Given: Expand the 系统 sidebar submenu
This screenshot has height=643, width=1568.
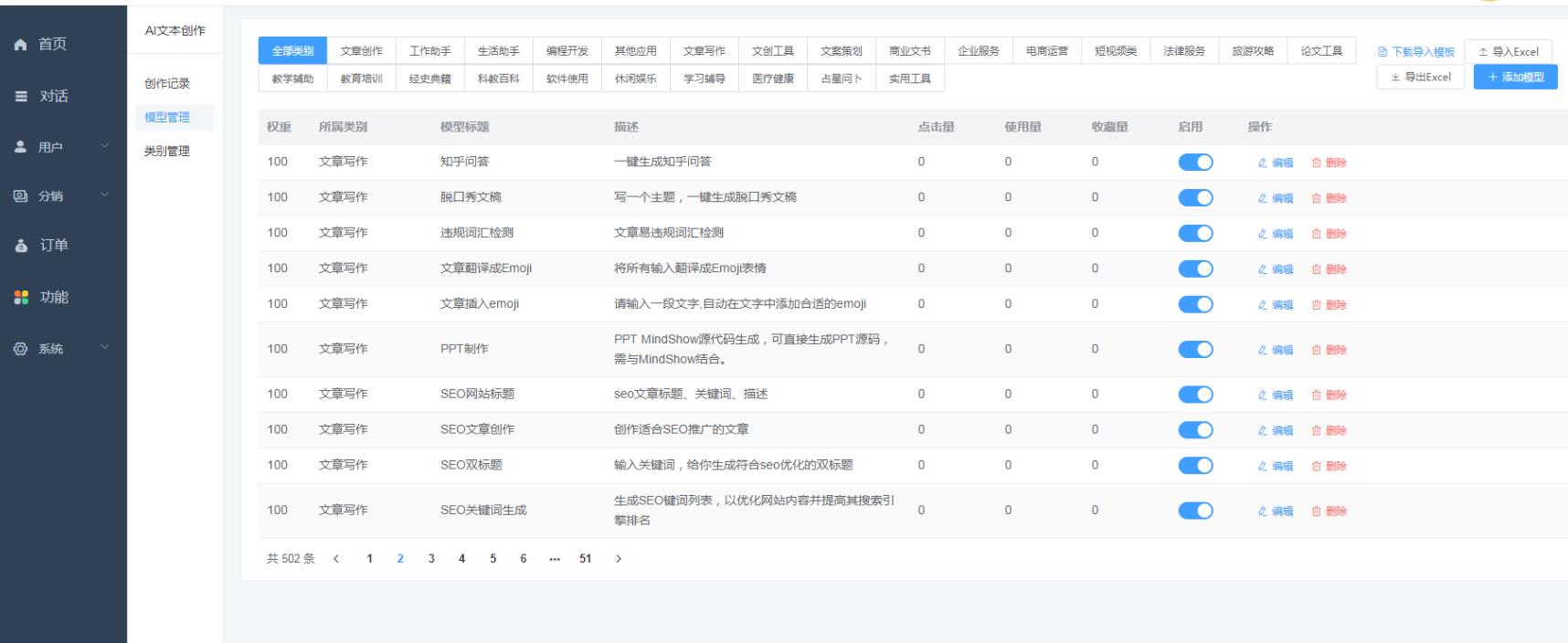Looking at the screenshot, I should [x=104, y=348].
